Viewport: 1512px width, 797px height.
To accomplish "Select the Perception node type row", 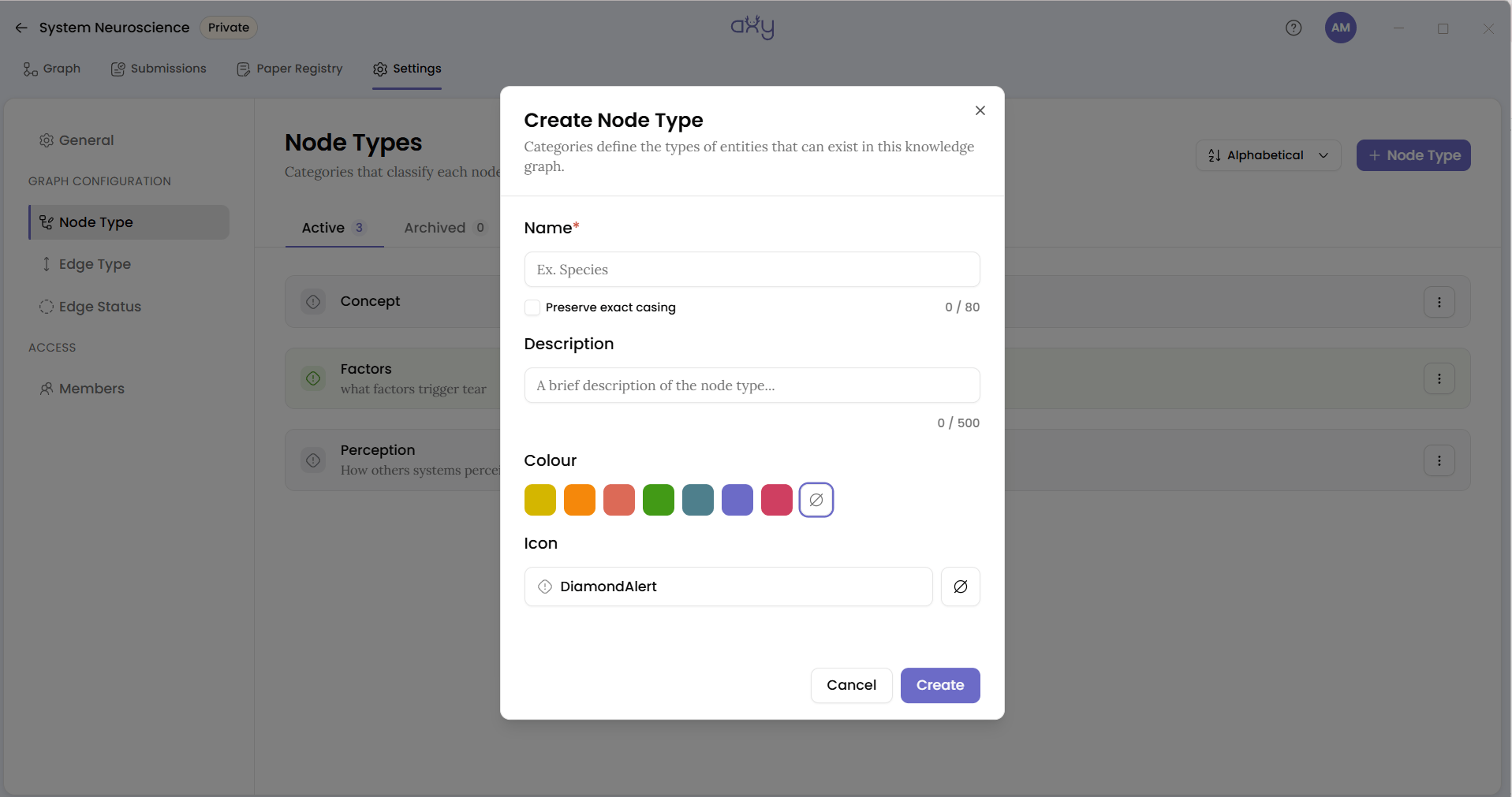I will point(877,460).
